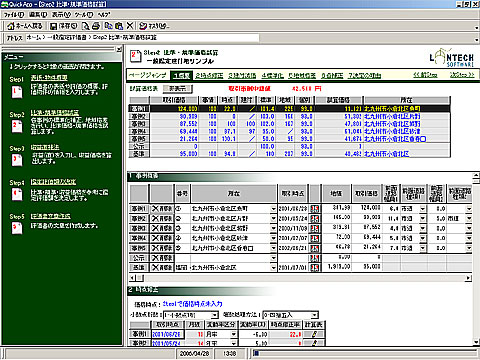Open the ツール menu

84,15
